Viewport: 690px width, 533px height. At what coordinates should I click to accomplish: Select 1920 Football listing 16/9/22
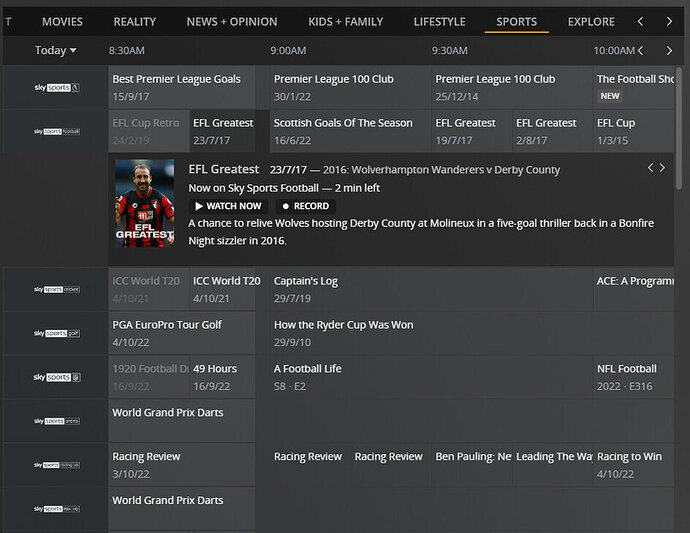(x=149, y=377)
